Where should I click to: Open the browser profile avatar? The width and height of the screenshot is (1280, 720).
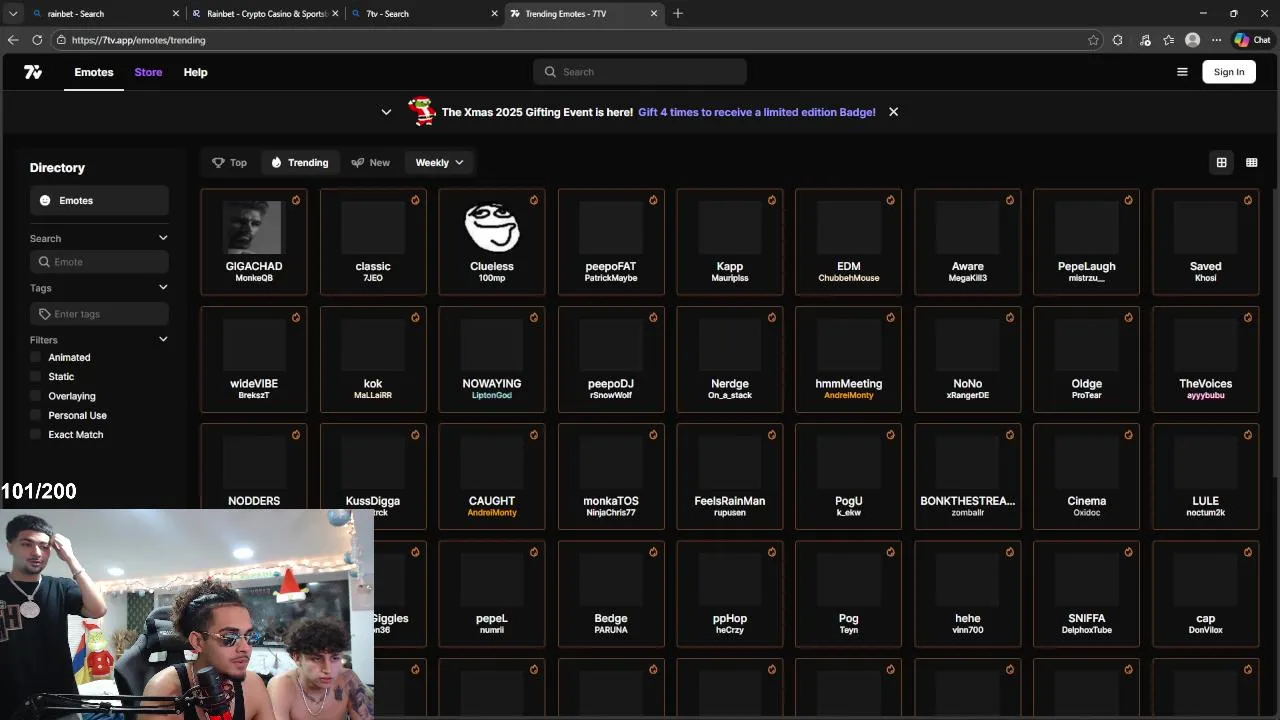[1192, 40]
